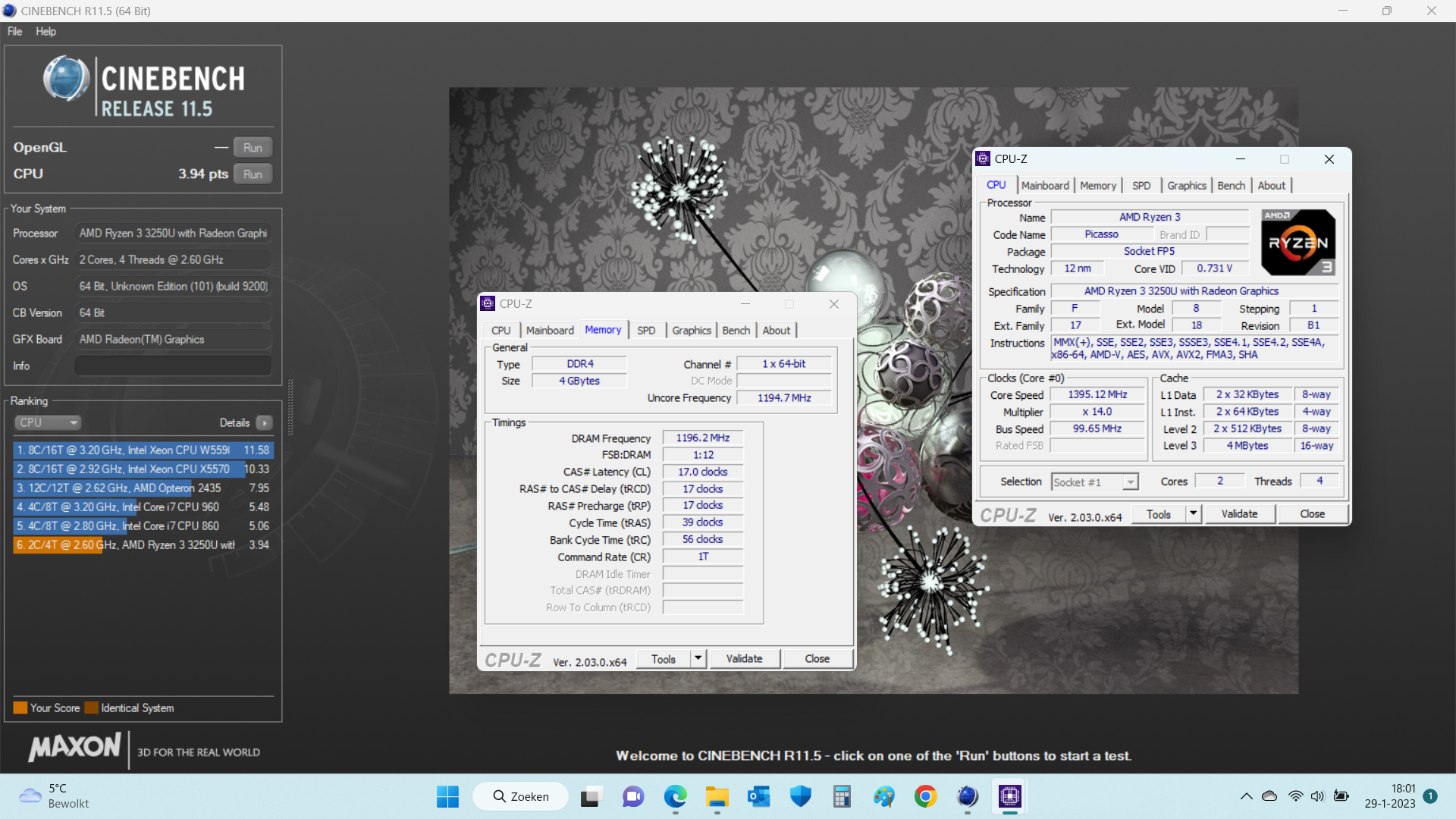The height and width of the screenshot is (819, 1456).
Task: Launch Microsoft Edge from the taskbar
Action: (x=675, y=796)
